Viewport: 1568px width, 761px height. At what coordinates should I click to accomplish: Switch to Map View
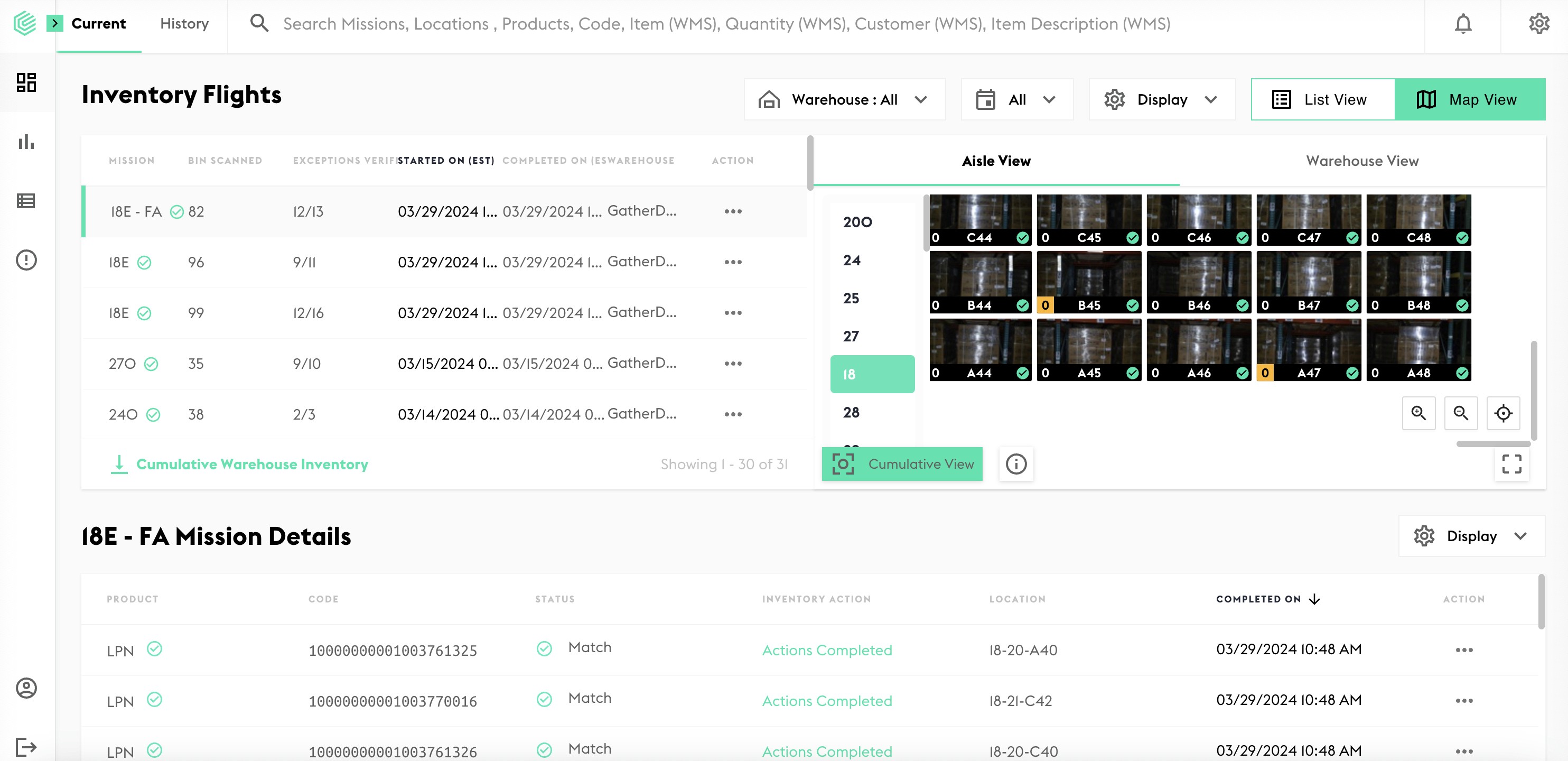click(1469, 99)
